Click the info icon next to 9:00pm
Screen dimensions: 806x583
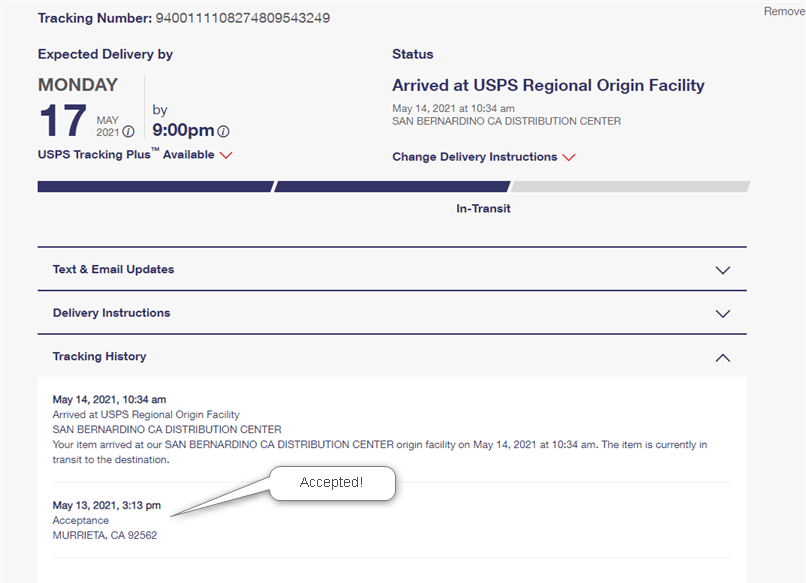coord(223,131)
